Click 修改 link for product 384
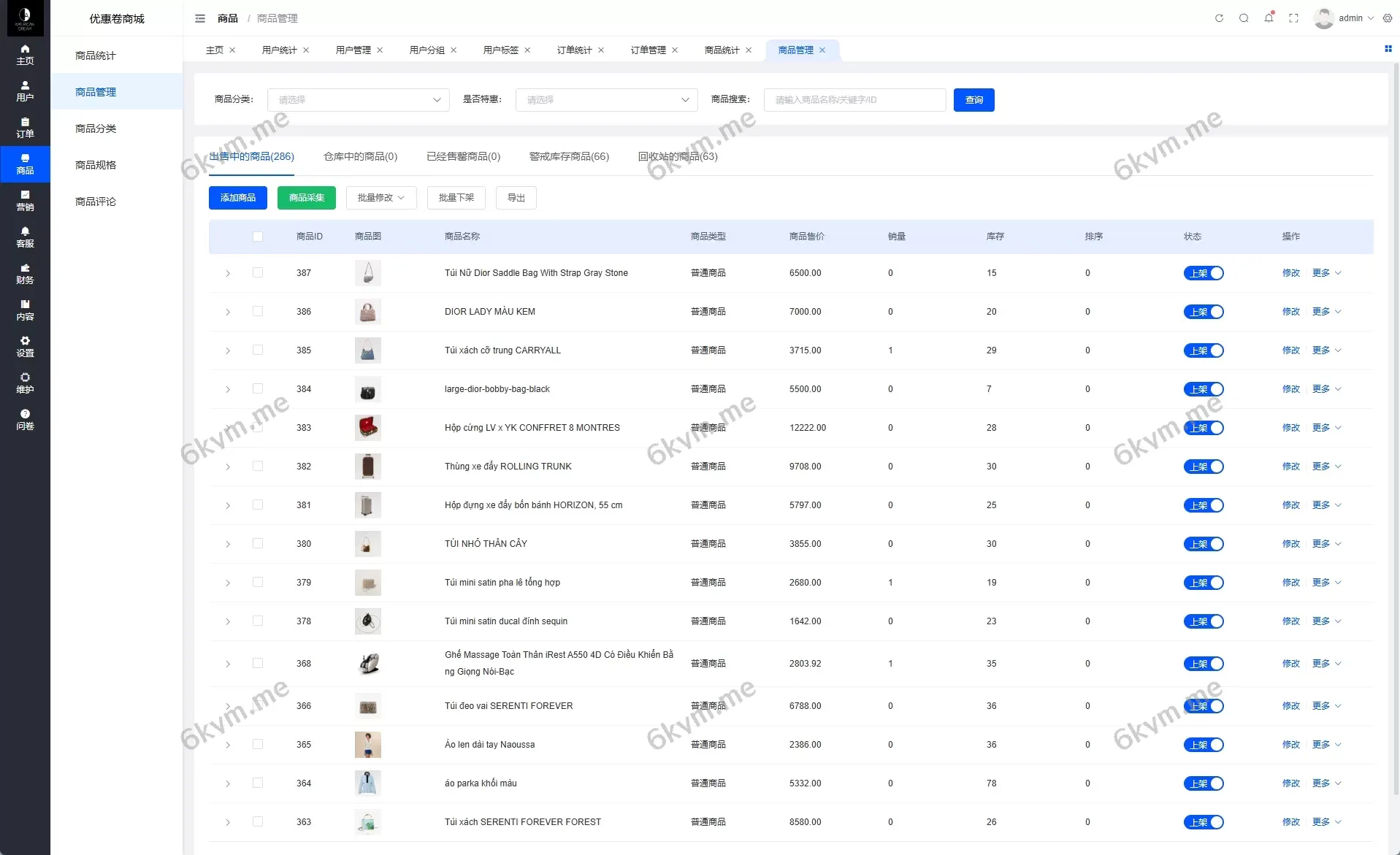1400x855 pixels. click(1290, 389)
